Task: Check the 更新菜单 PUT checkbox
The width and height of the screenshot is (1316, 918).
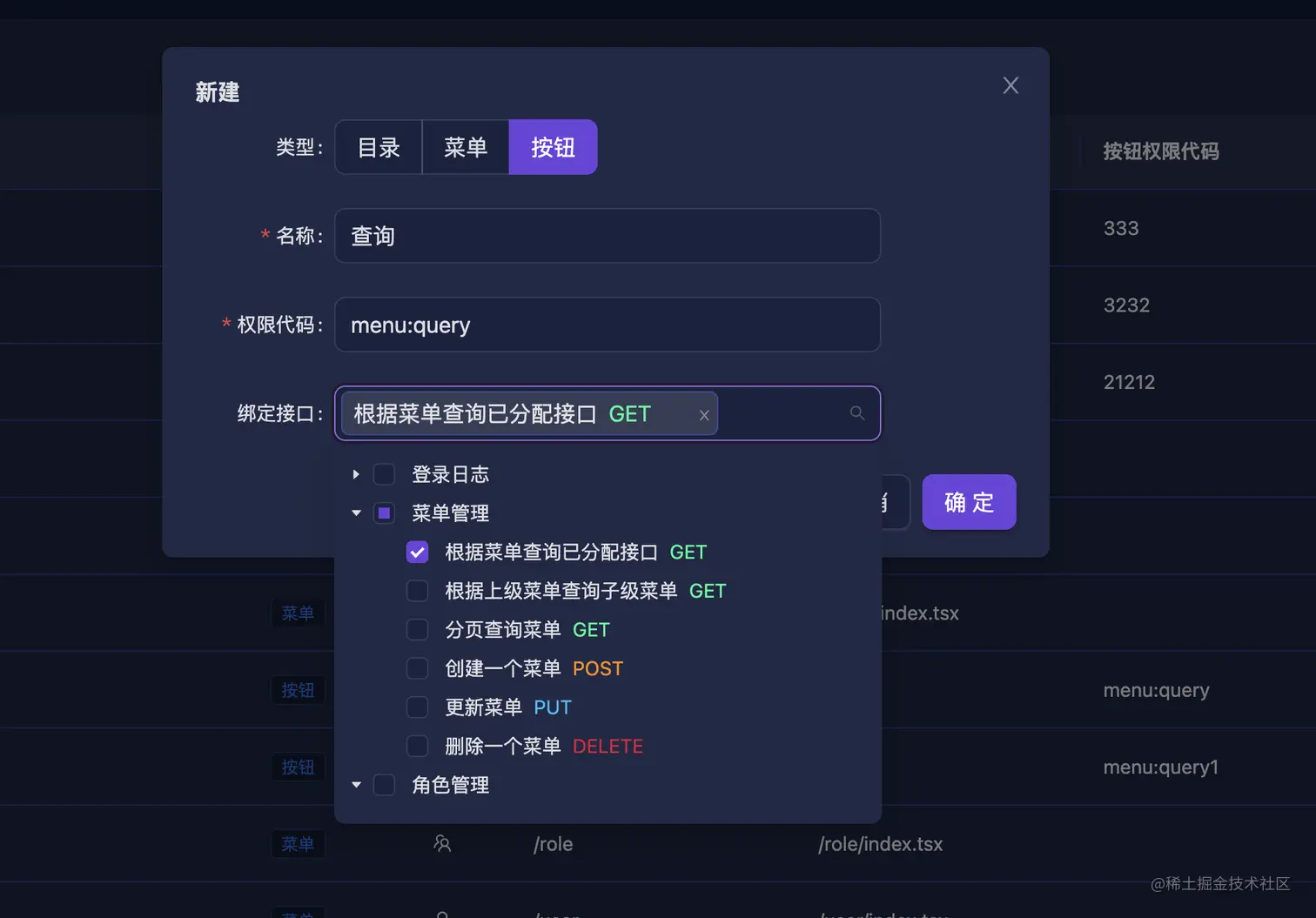Action: coord(417,707)
